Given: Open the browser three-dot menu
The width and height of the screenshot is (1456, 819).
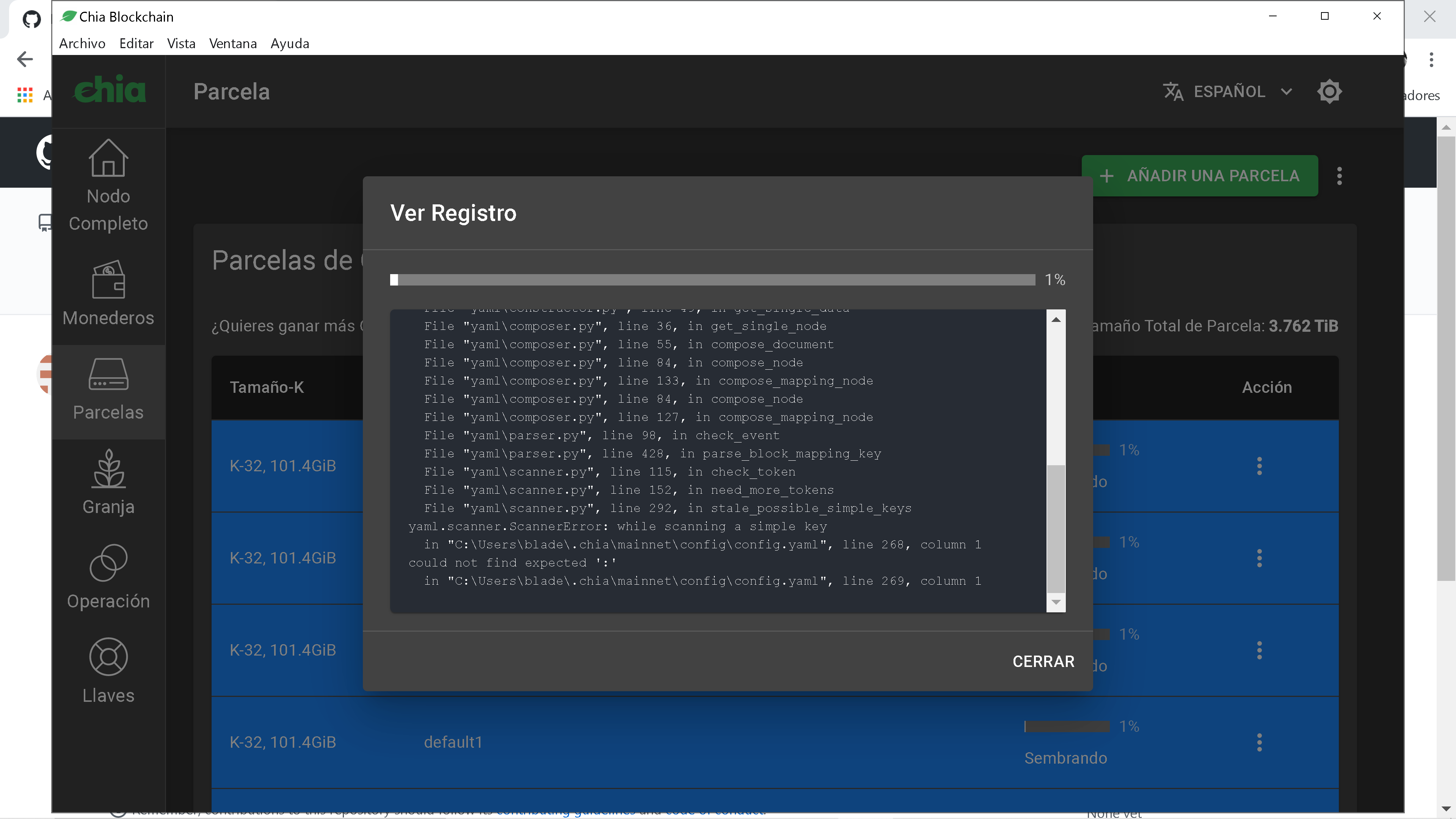Looking at the screenshot, I should coord(1431,60).
